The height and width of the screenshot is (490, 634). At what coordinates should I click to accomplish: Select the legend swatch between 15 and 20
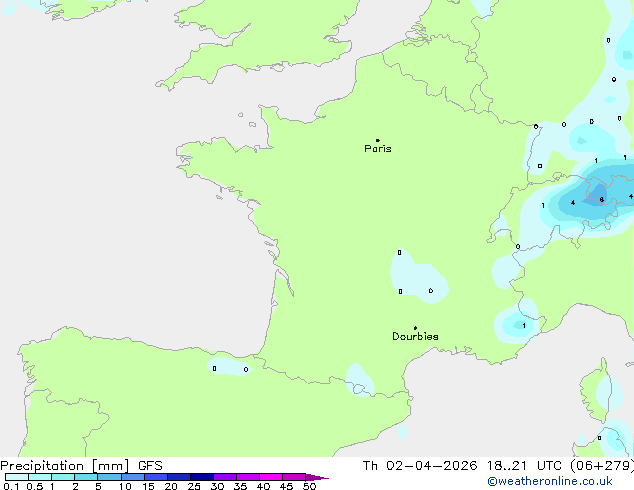pyautogui.click(x=156, y=477)
